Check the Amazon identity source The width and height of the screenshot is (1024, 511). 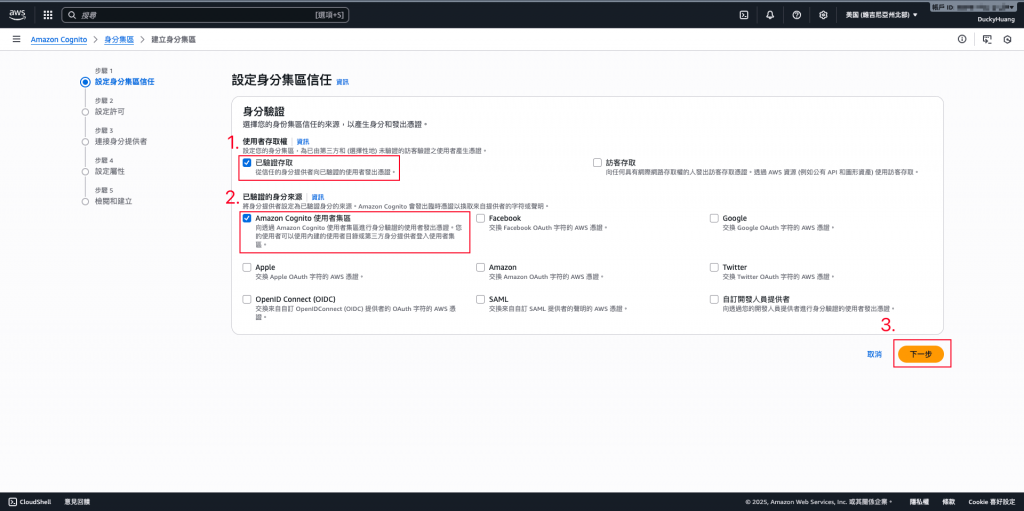click(x=481, y=267)
